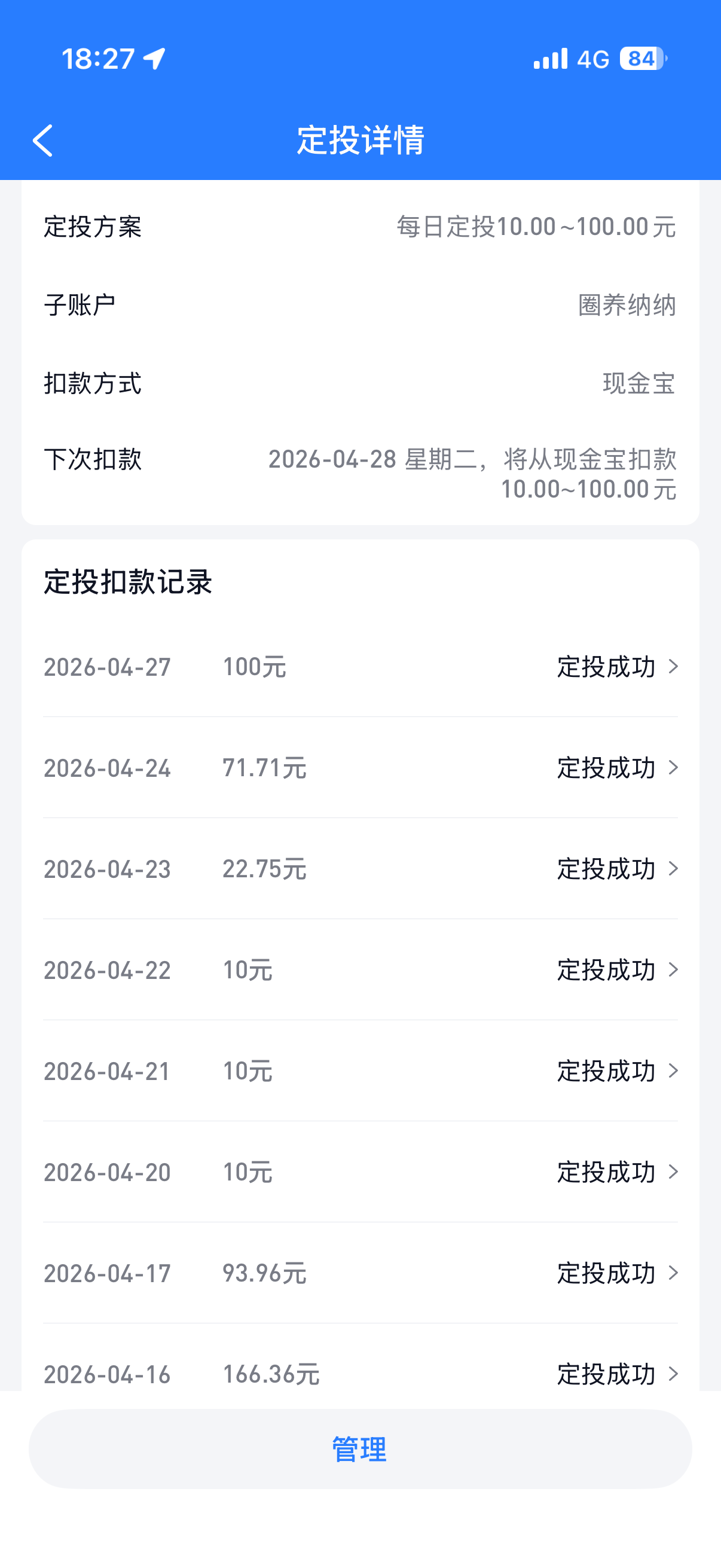The height and width of the screenshot is (1568, 721).
Task: Tap the 扣款方式 现金宝 row
Action: coord(360,383)
